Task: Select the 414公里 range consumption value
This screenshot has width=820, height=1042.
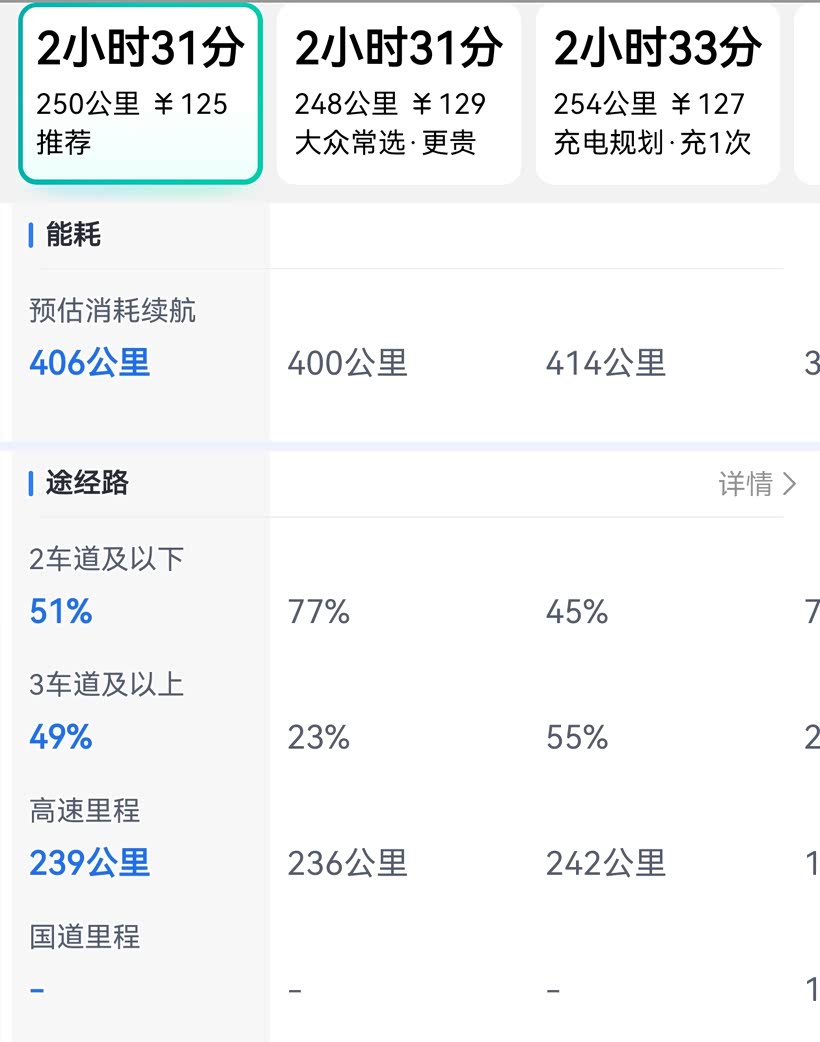Action: click(x=606, y=363)
